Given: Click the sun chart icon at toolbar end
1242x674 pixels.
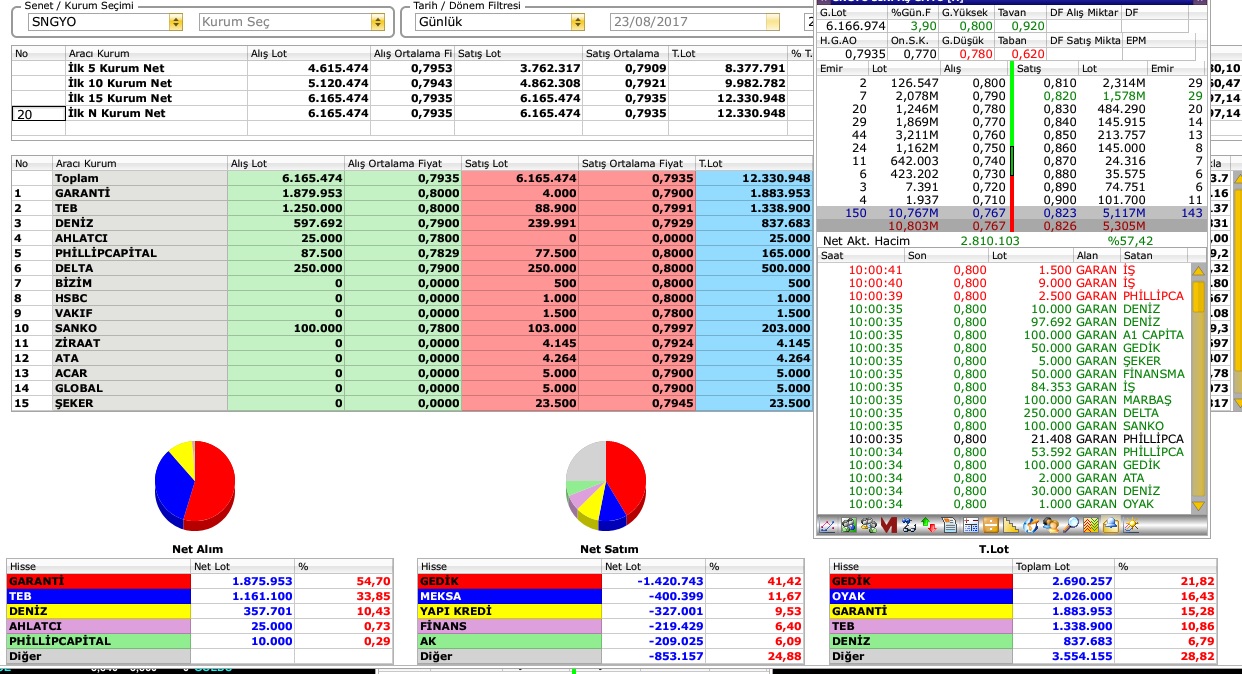Looking at the screenshot, I should (1131, 525).
